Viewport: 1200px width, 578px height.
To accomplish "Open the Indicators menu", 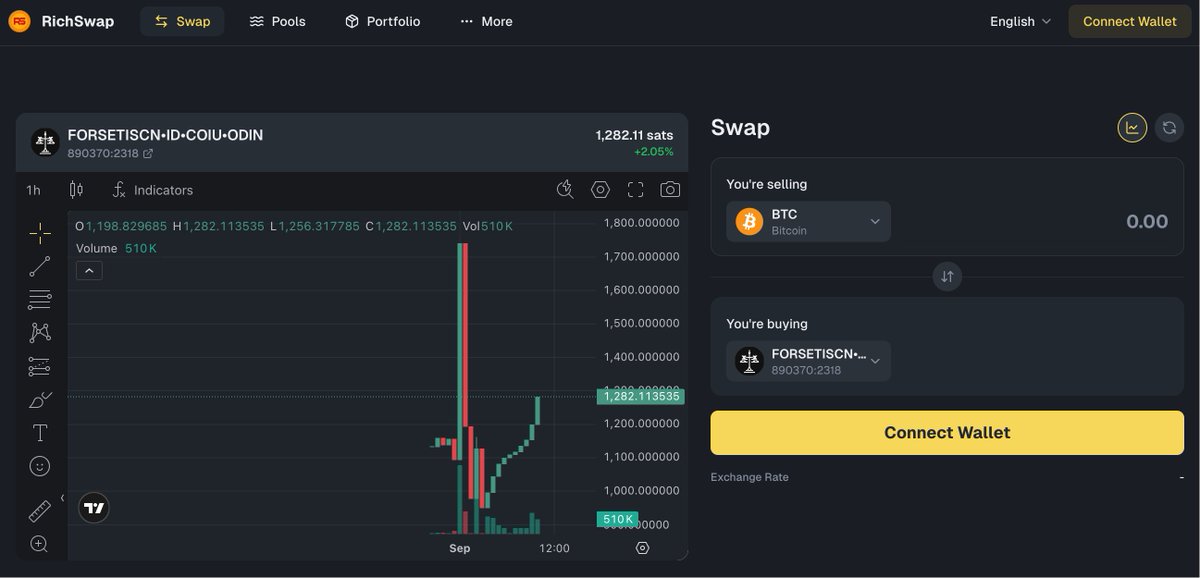I will pos(152,190).
